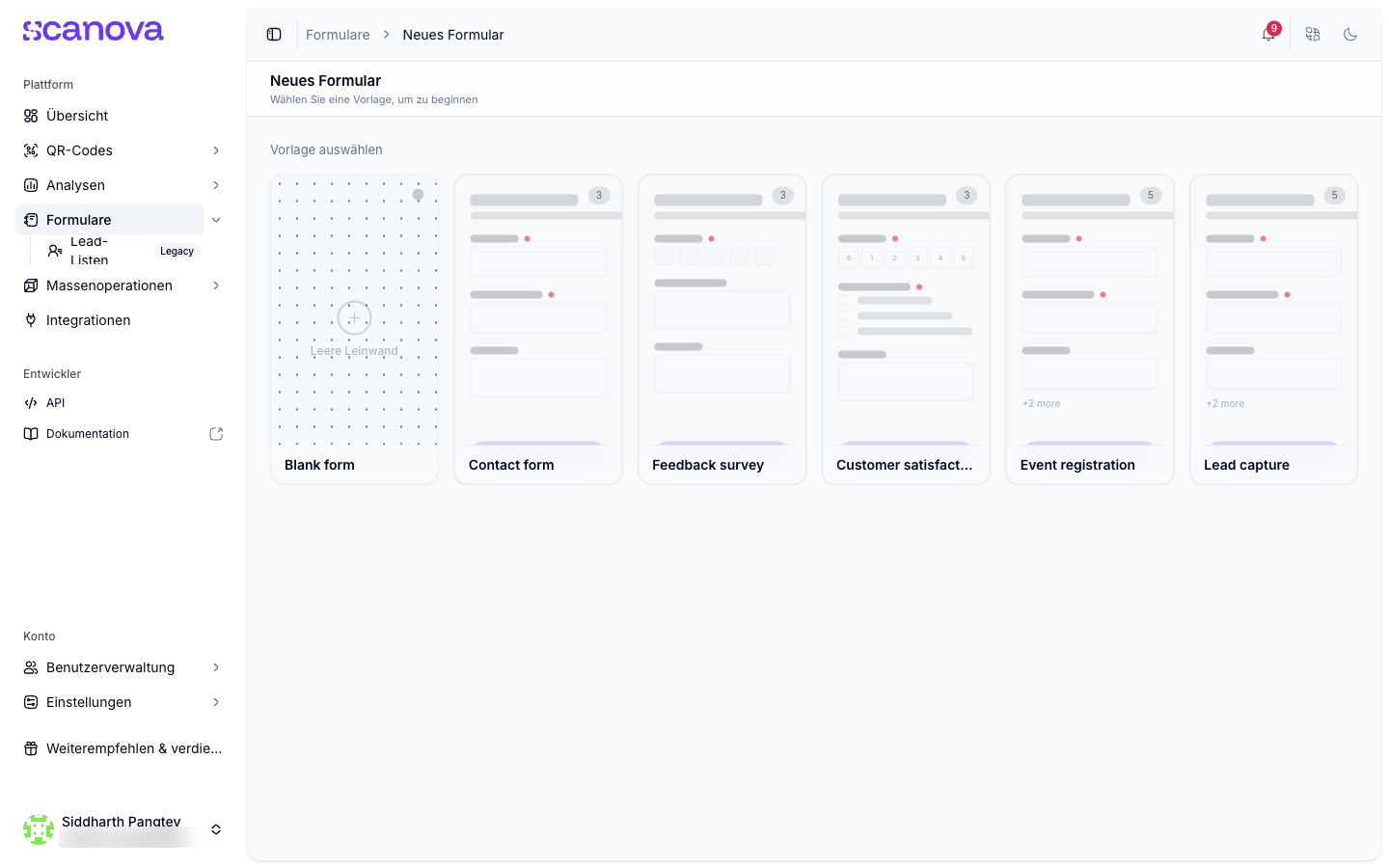
Task: Click the Formulare sidebar icon
Action: (x=31, y=220)
